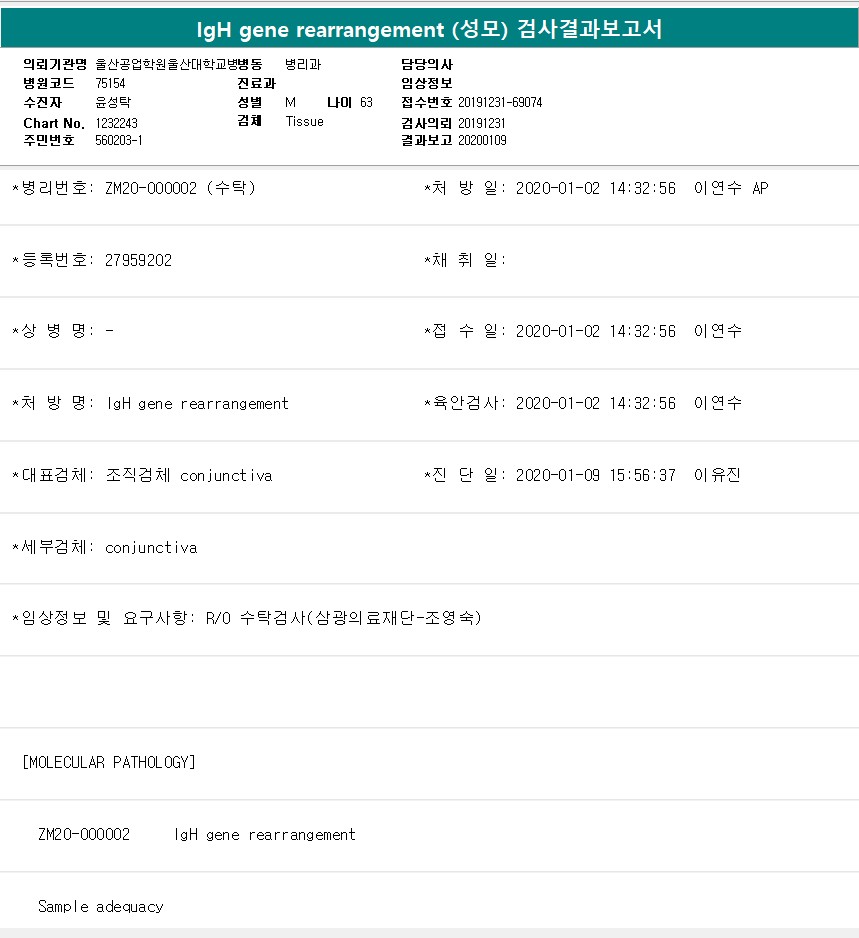The image size is (859, 938).
Task: Click the department value 병리과
Action: click(303, 64)
